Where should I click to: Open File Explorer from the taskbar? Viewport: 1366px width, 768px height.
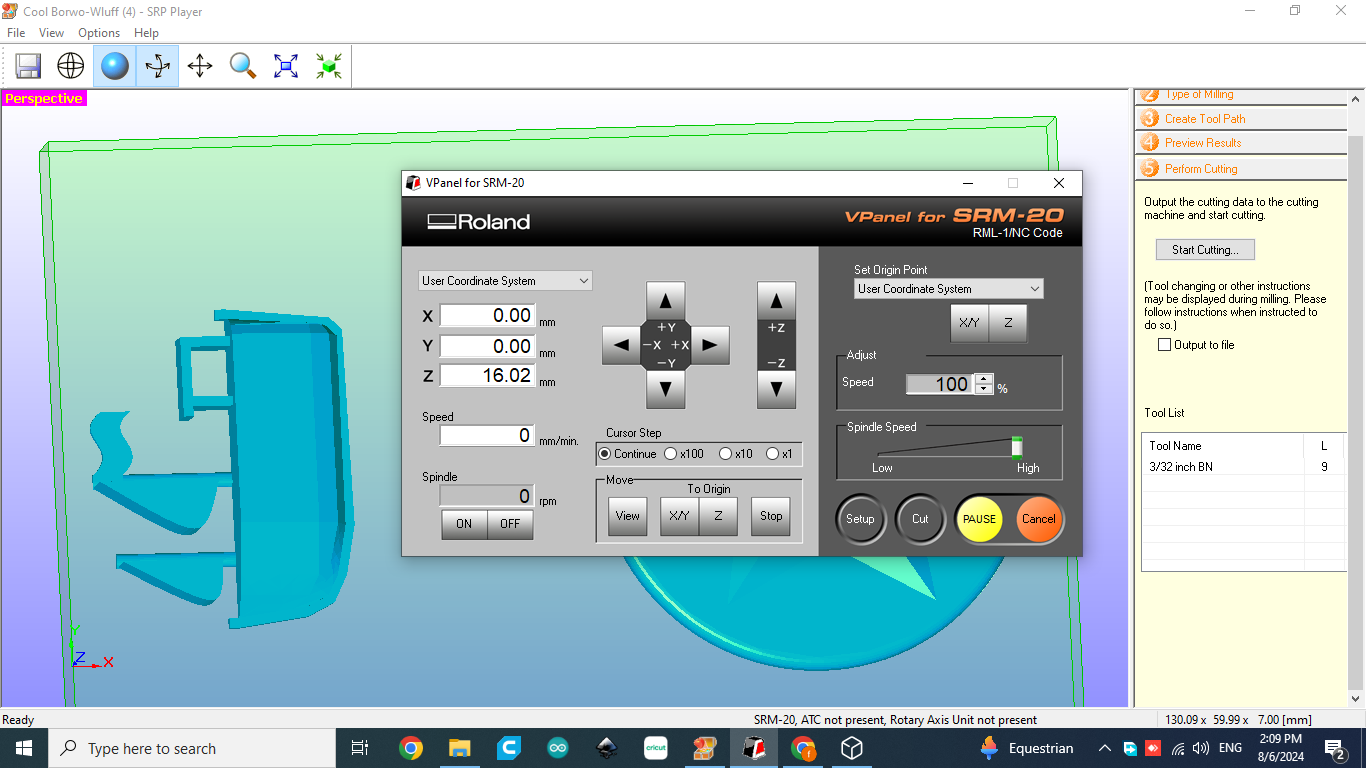tap(459, 748)
